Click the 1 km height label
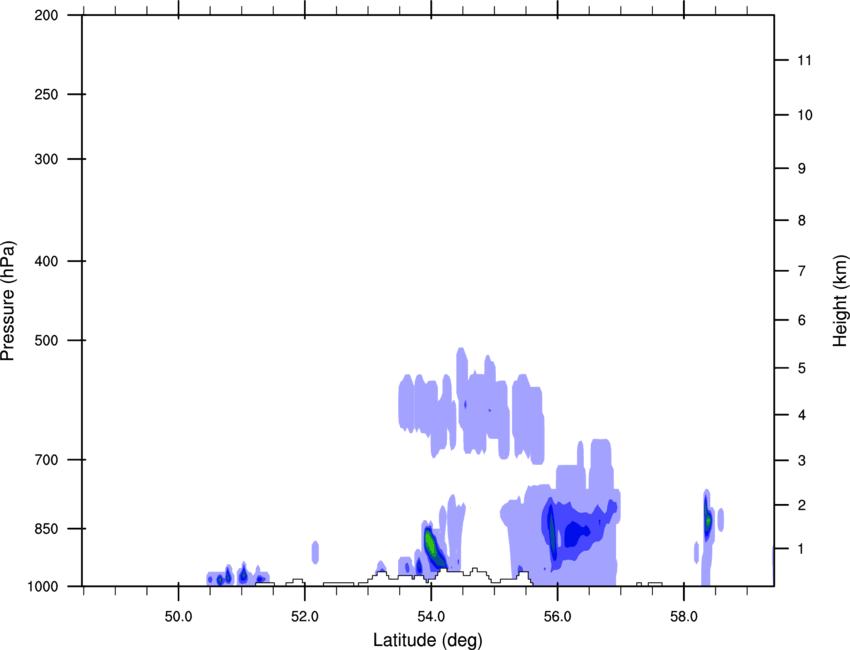The height and width of the screenshot is (650, 850). [x=800, y=549]
